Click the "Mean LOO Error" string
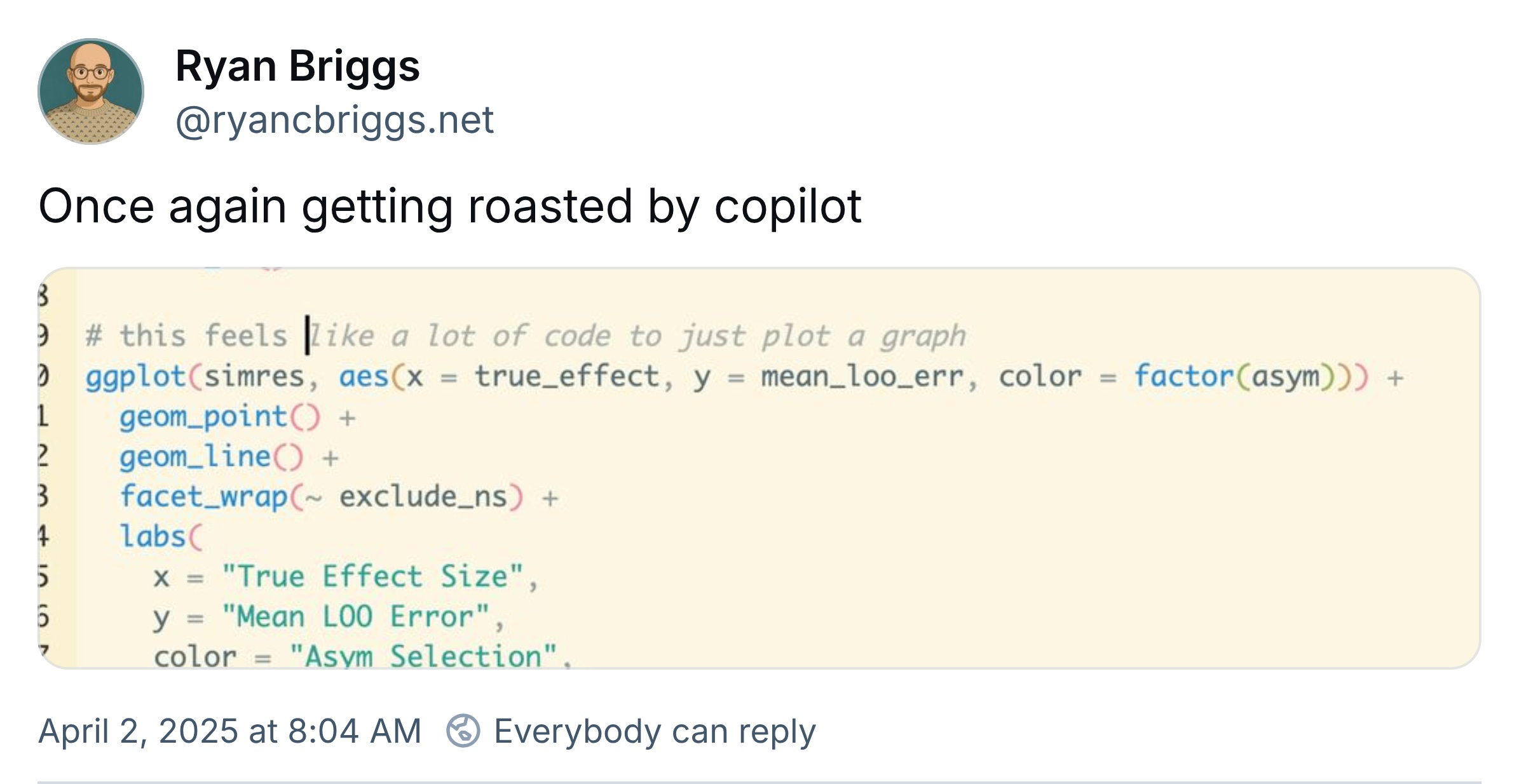1519x784 pixels. (x=356, y=616)
